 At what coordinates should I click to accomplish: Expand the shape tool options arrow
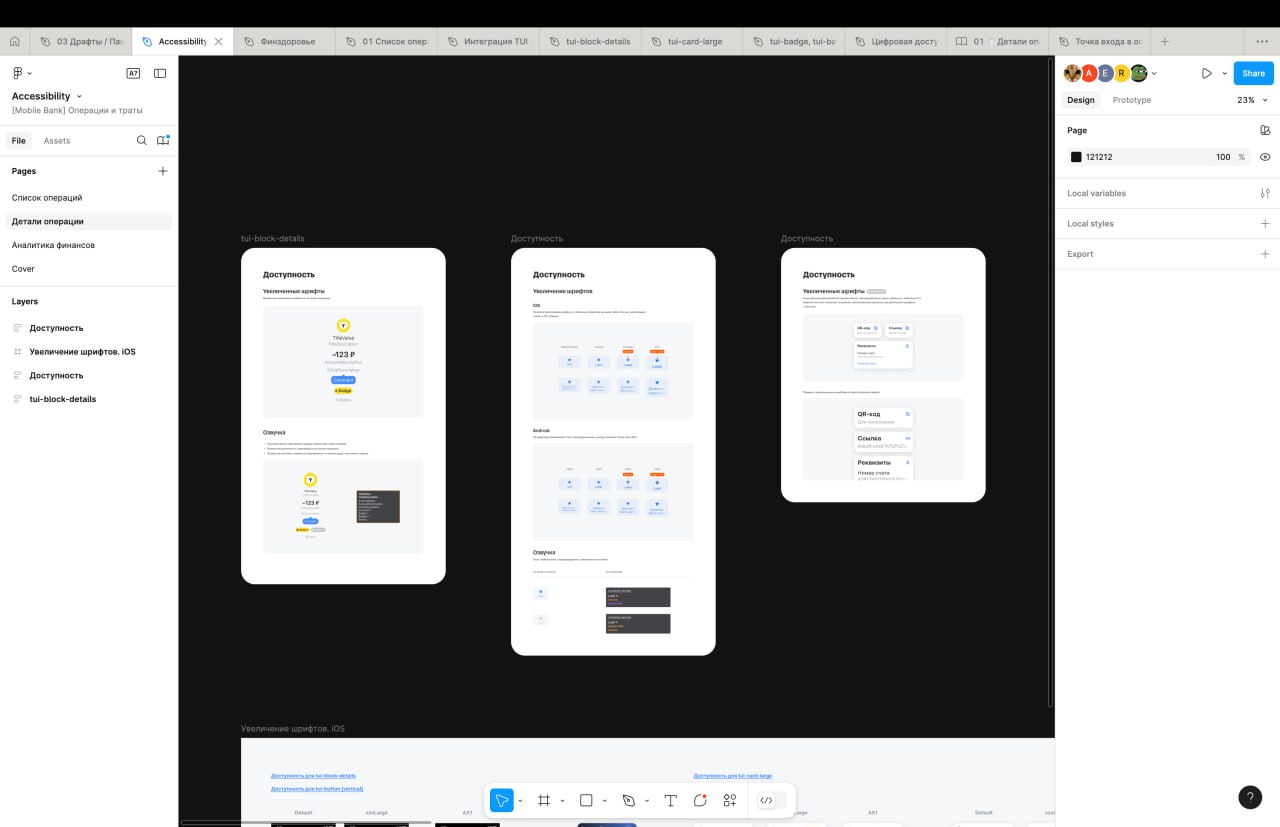604,801
